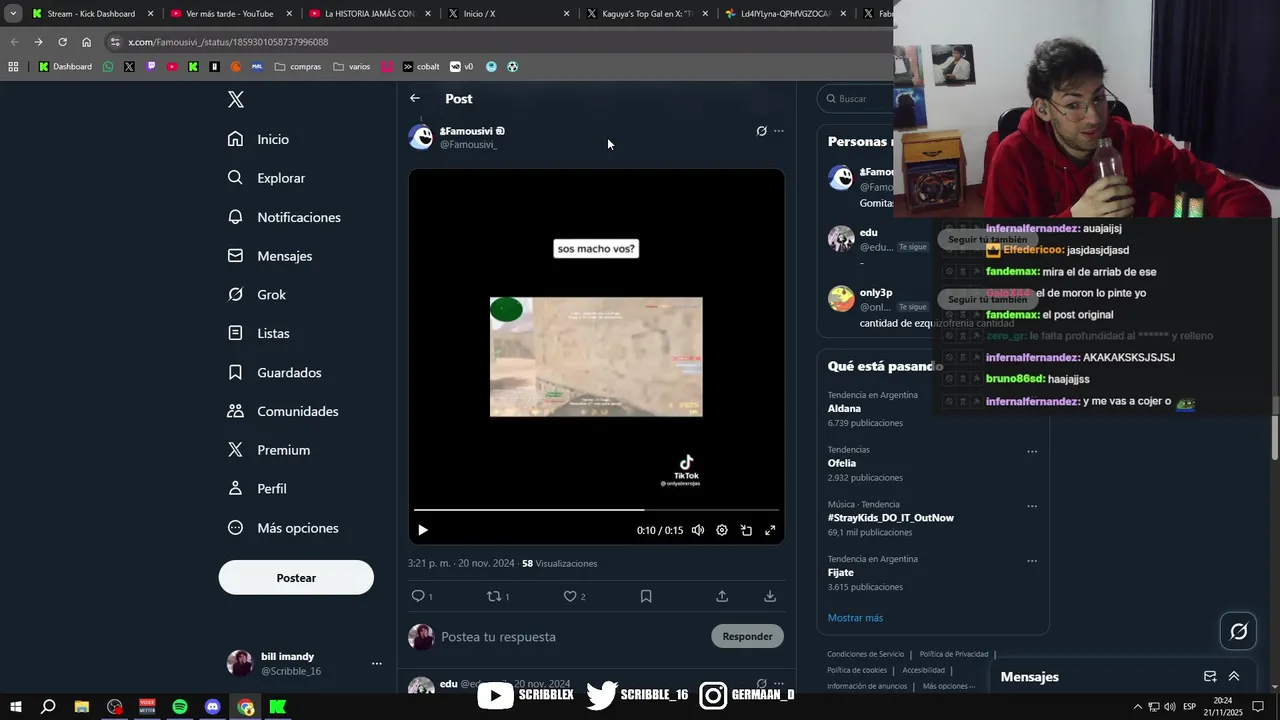Click the reply icon under the post
1280x720 pixels.
pos(418,596)
